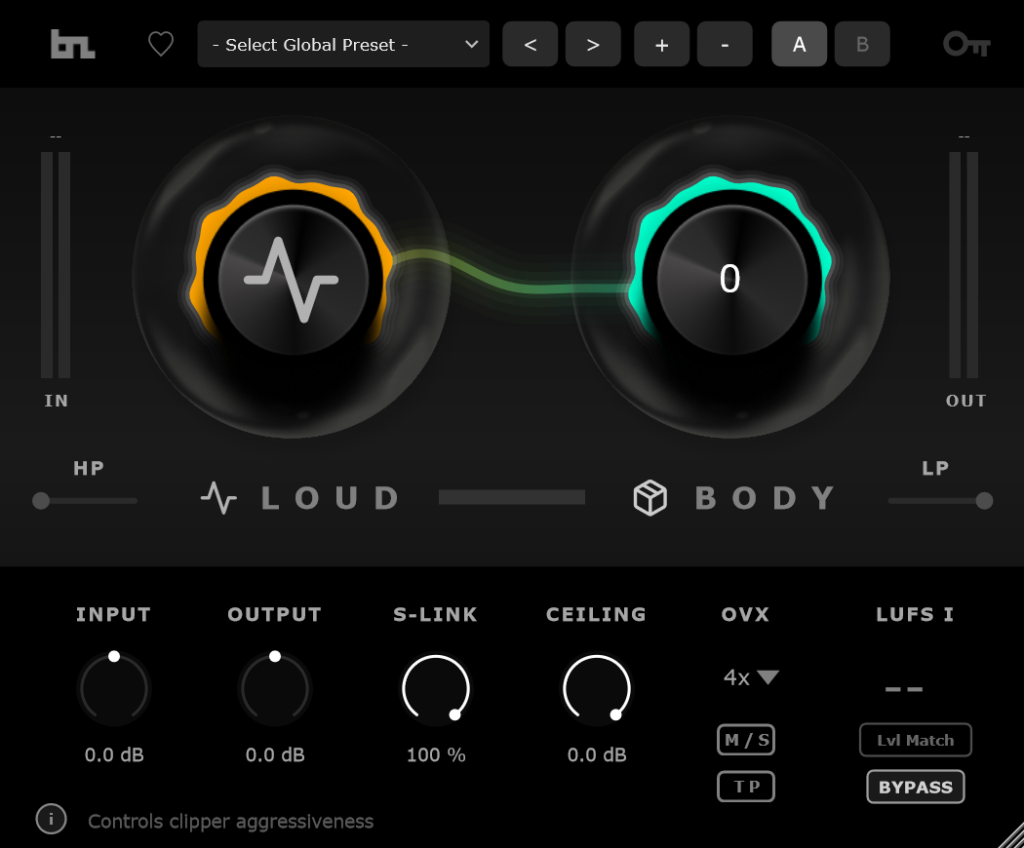The width and height of the screenshot is (1024, 848).
Task: Toggle the BYPASS button
Action: 915,787
